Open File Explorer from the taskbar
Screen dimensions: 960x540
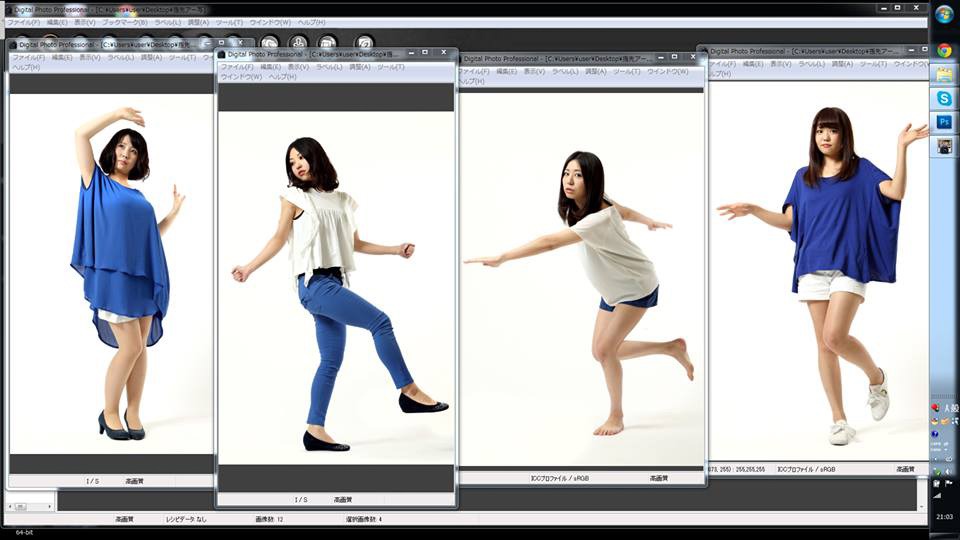click(x=944, y=75)
